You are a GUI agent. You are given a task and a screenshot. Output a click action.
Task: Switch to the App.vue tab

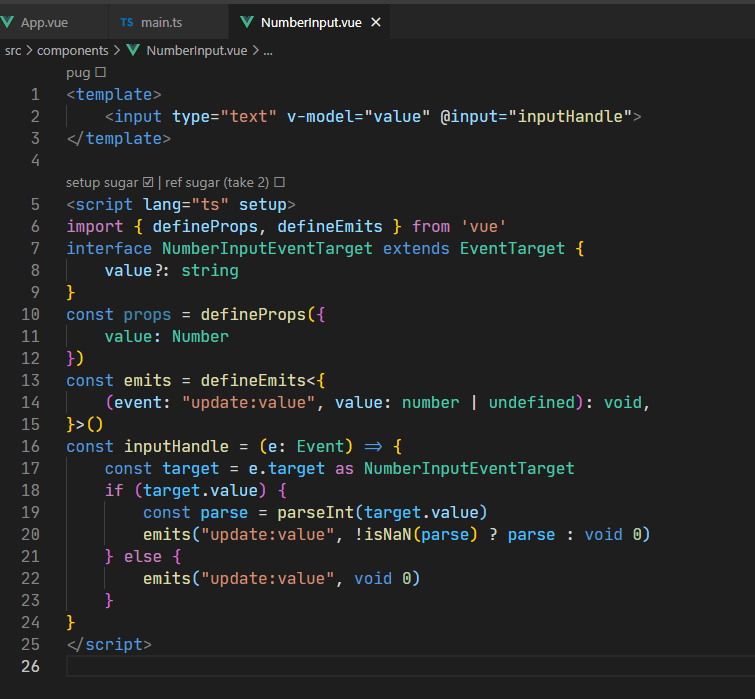click(x=44, y=23)
